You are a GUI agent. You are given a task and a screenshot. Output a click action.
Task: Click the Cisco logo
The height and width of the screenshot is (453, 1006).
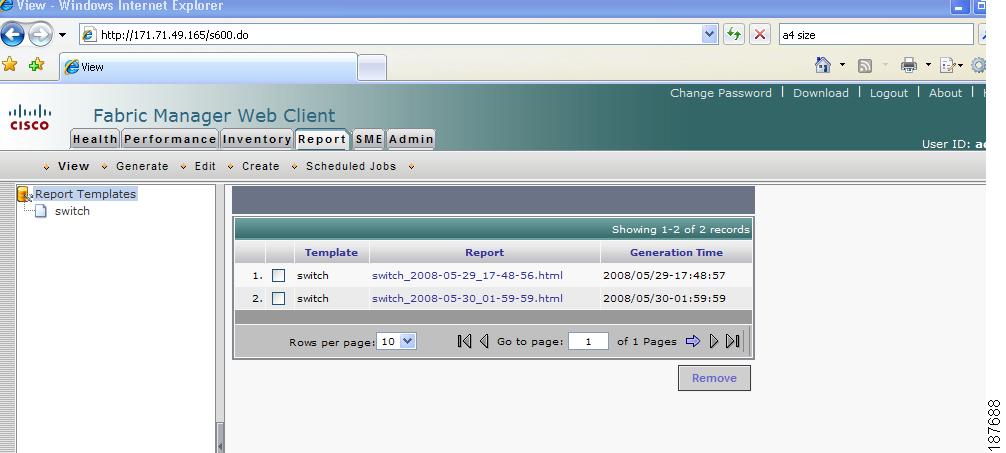(x=30, y=117)
